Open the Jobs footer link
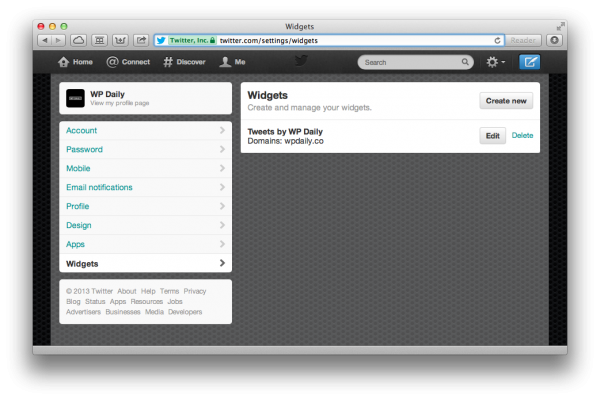Viewport: 600px width, 400px height. [175, 301]
